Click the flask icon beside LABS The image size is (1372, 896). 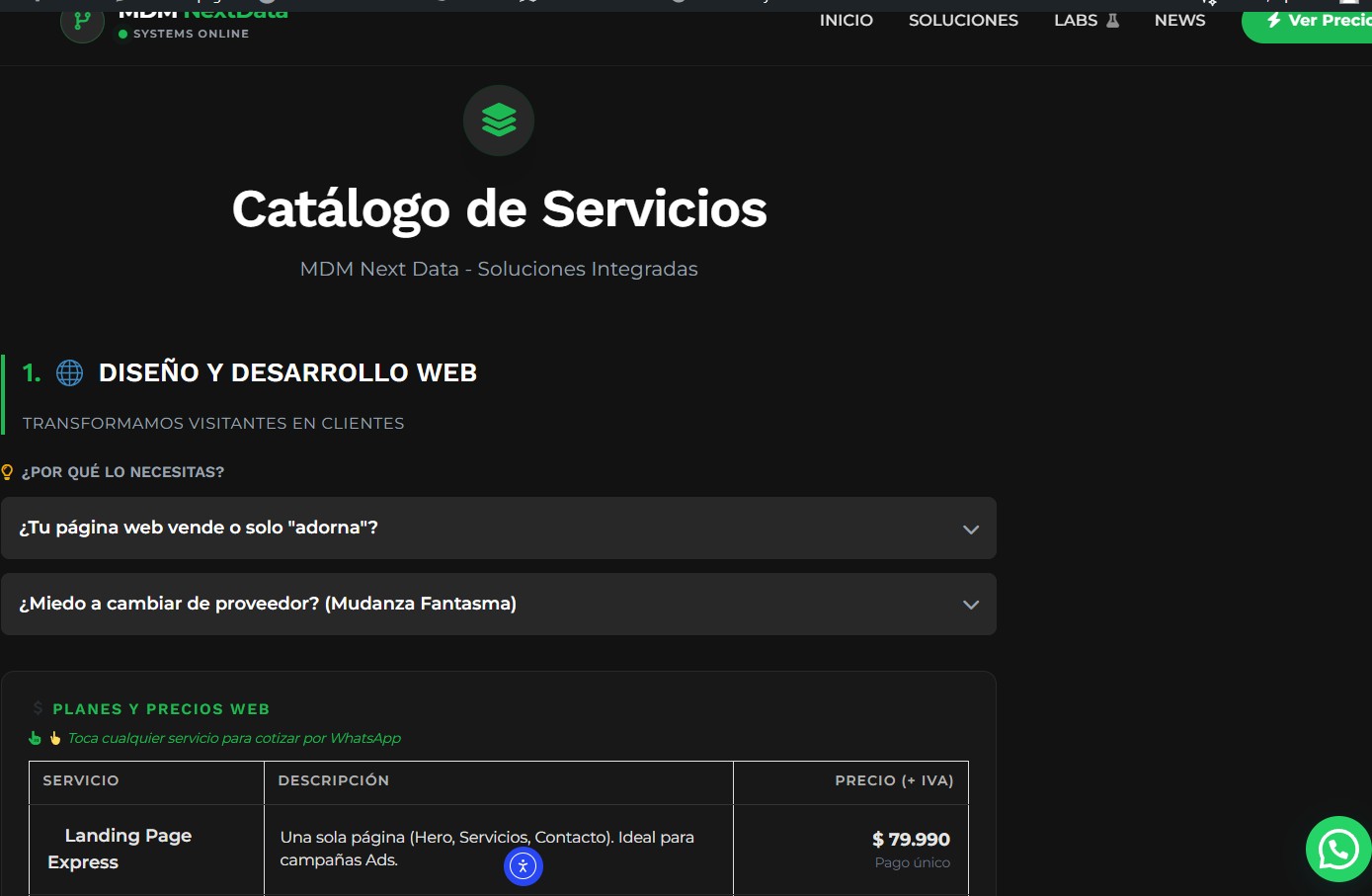coord(1112,21)
